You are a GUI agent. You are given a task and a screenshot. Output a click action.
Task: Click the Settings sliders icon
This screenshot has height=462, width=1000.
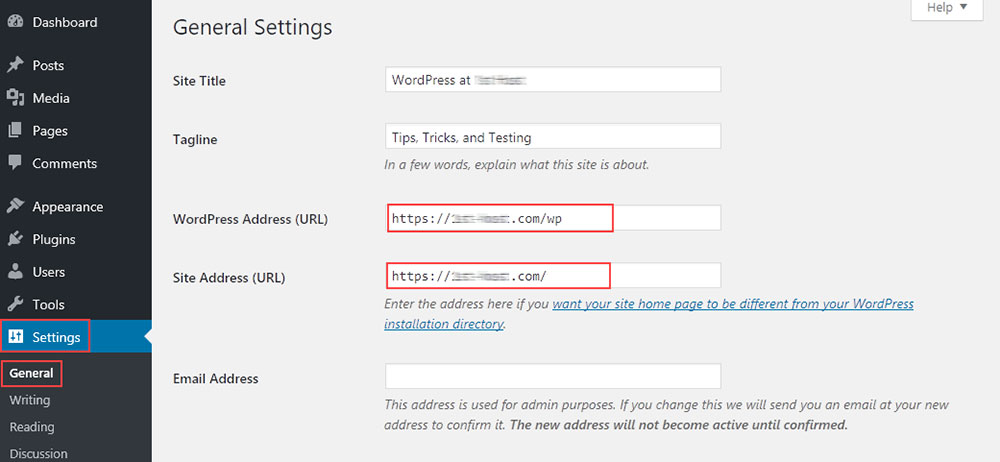15,336
